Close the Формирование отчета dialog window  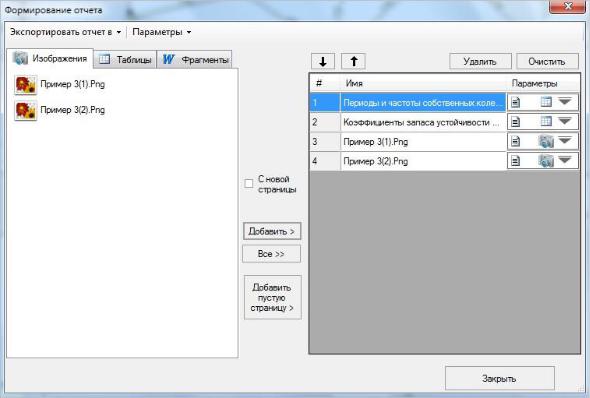click(567, 7)
